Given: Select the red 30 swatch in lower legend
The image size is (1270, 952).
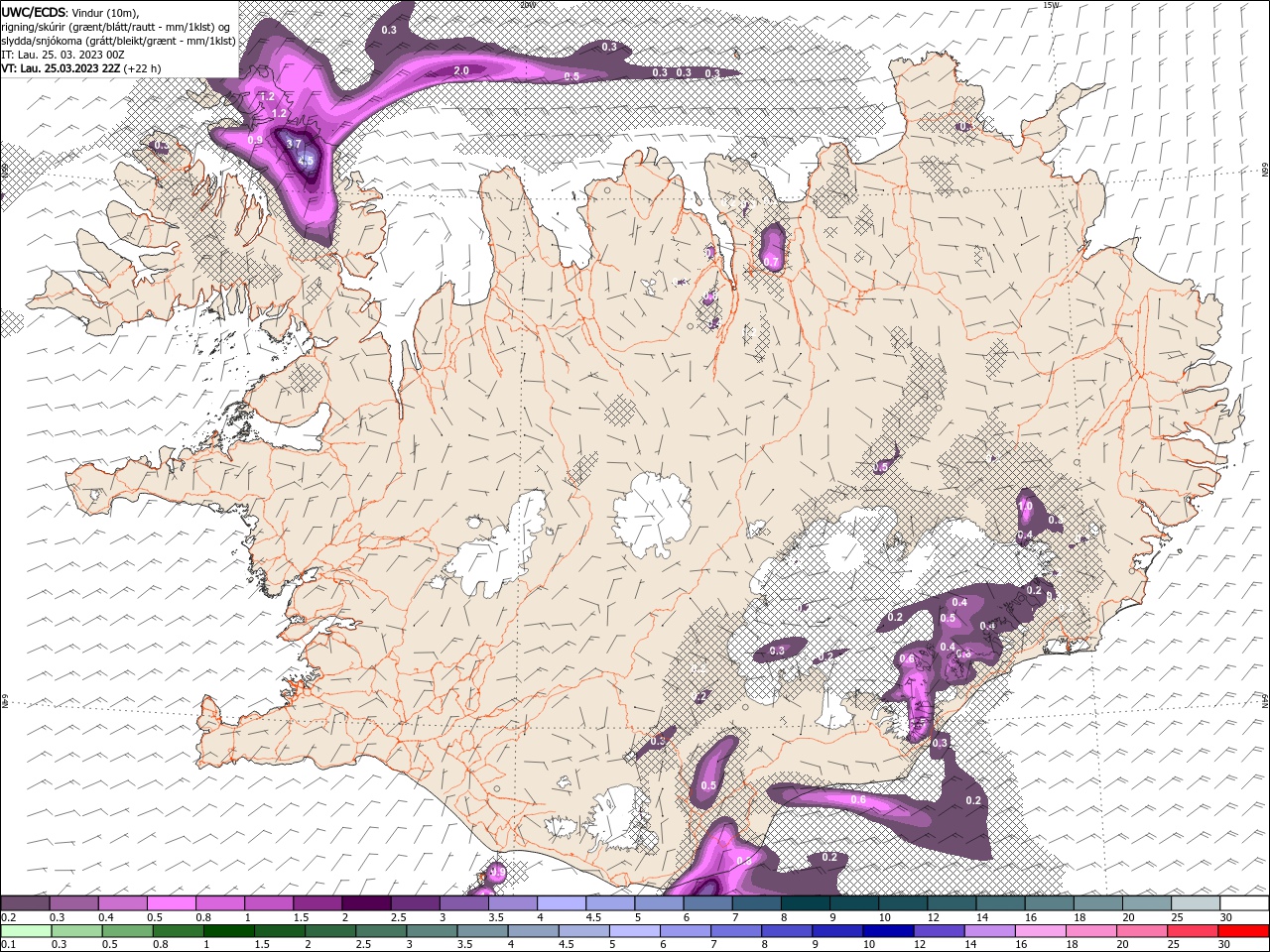Looking at the screenshot, I should pyautogui.click(x=1242, y=931).
